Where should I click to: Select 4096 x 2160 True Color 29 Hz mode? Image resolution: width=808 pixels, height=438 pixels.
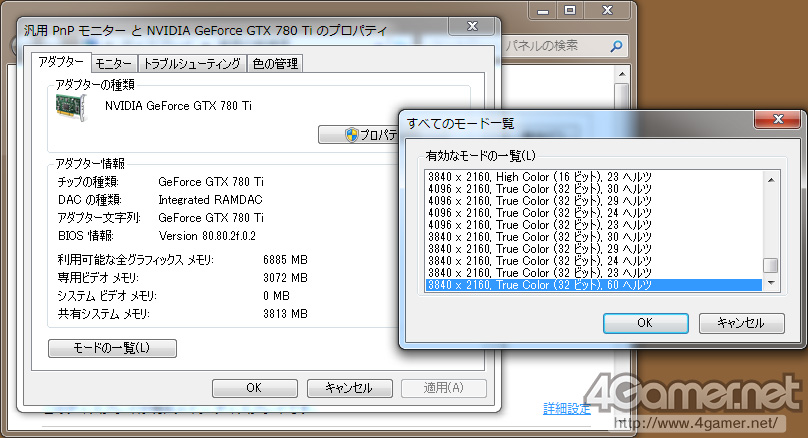pos(594,201)
